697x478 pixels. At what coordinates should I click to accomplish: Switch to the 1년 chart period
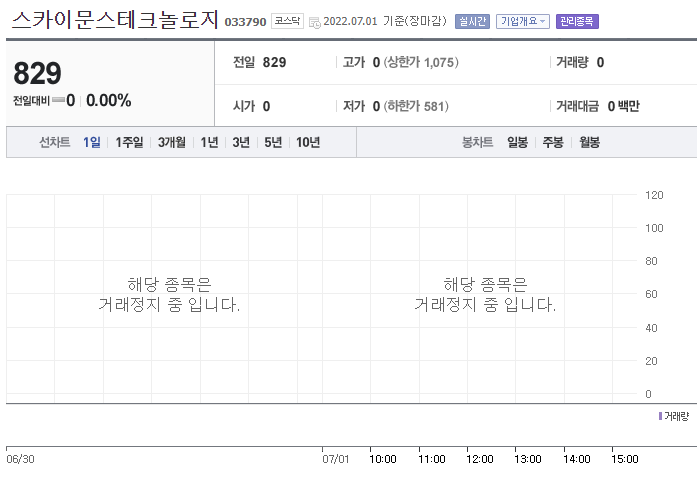point(209,142)
